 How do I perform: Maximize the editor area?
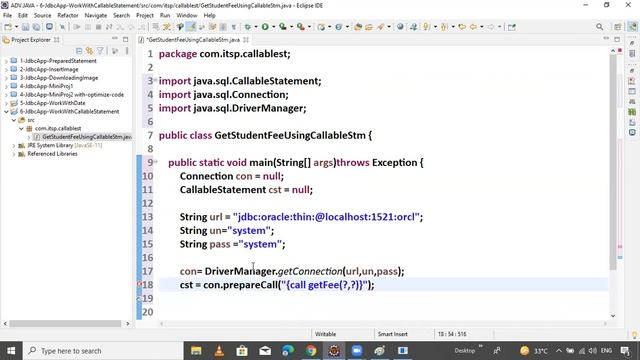click(x=617, y=39)
